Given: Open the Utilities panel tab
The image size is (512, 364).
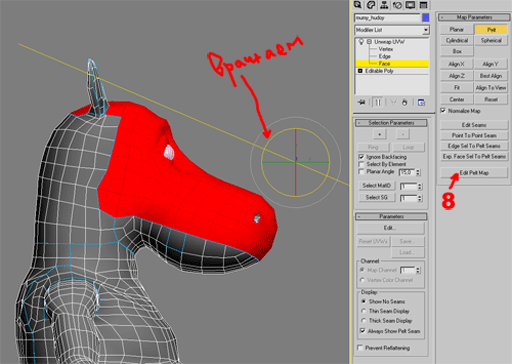Looking at the screenshot, I should [423, 5].
